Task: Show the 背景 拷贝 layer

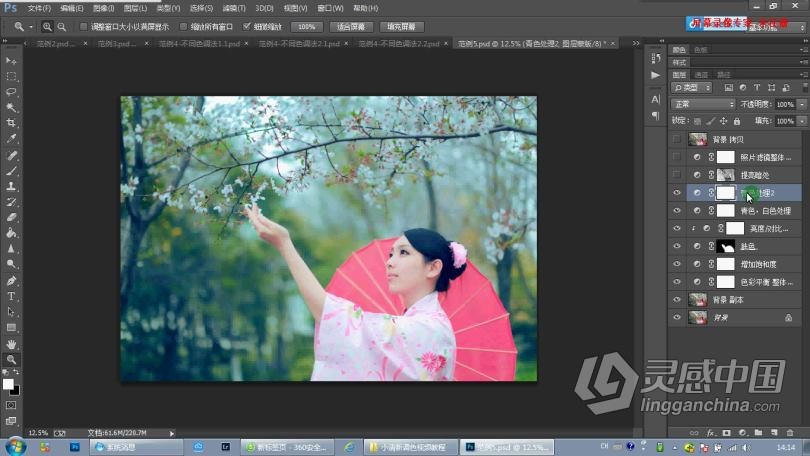Action: 677,139
